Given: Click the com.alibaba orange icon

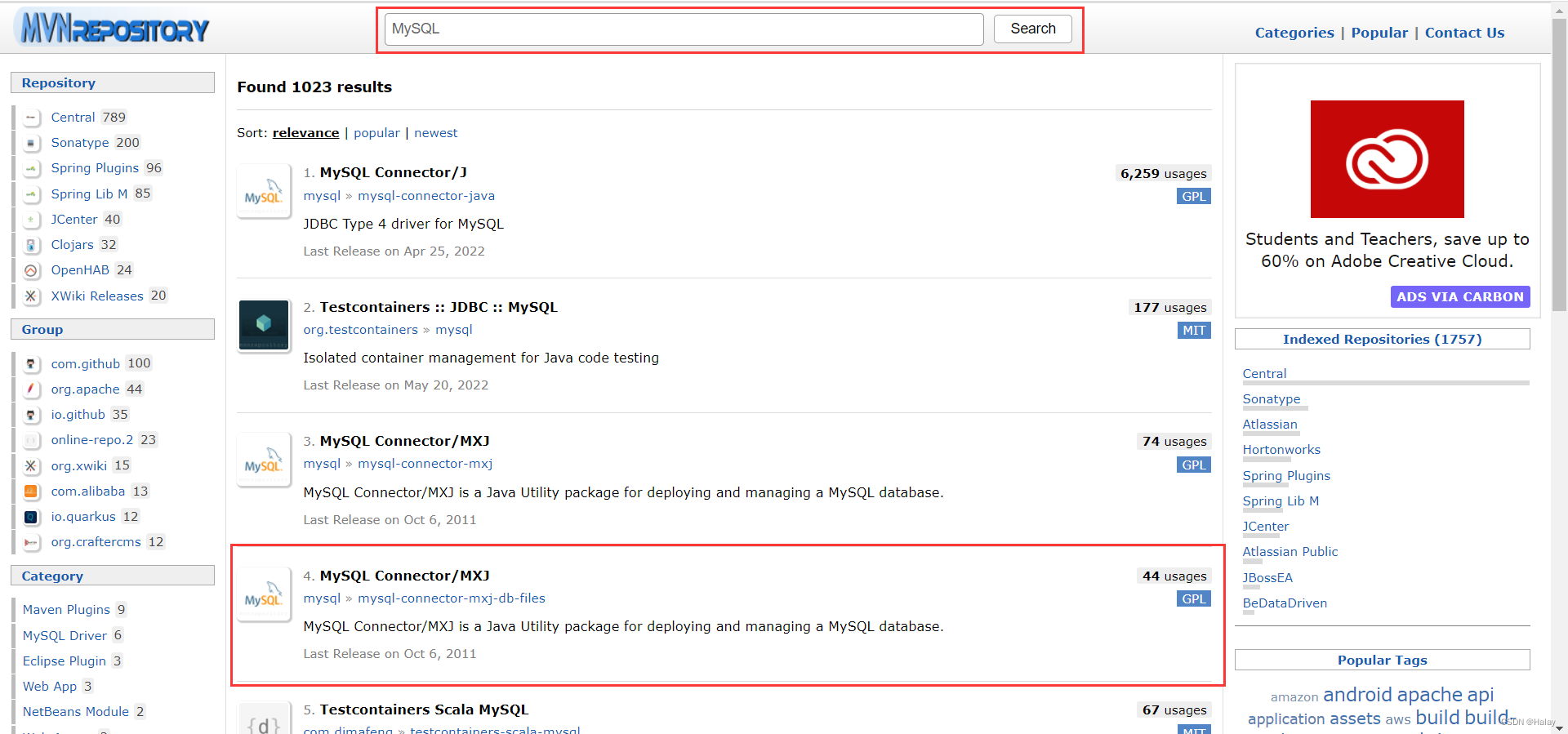Looking at the screenshot, I should [x=31, y=492].
